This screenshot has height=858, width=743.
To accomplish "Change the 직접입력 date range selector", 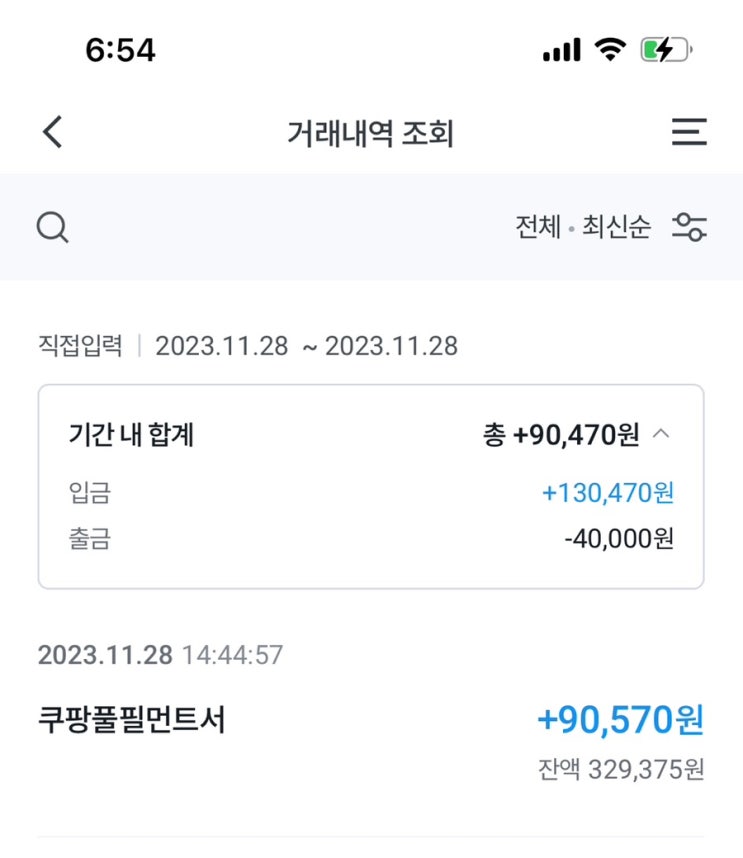I will 247,346.
